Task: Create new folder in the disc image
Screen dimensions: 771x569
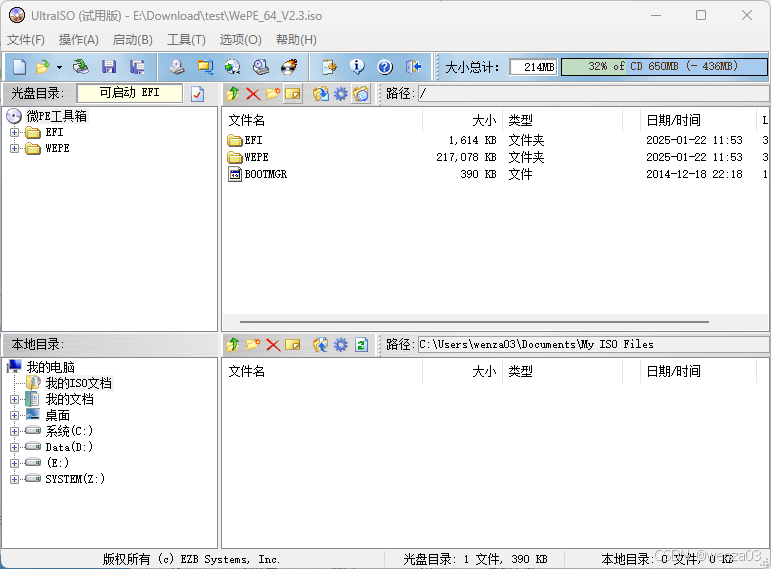Action: coord(273,93)
